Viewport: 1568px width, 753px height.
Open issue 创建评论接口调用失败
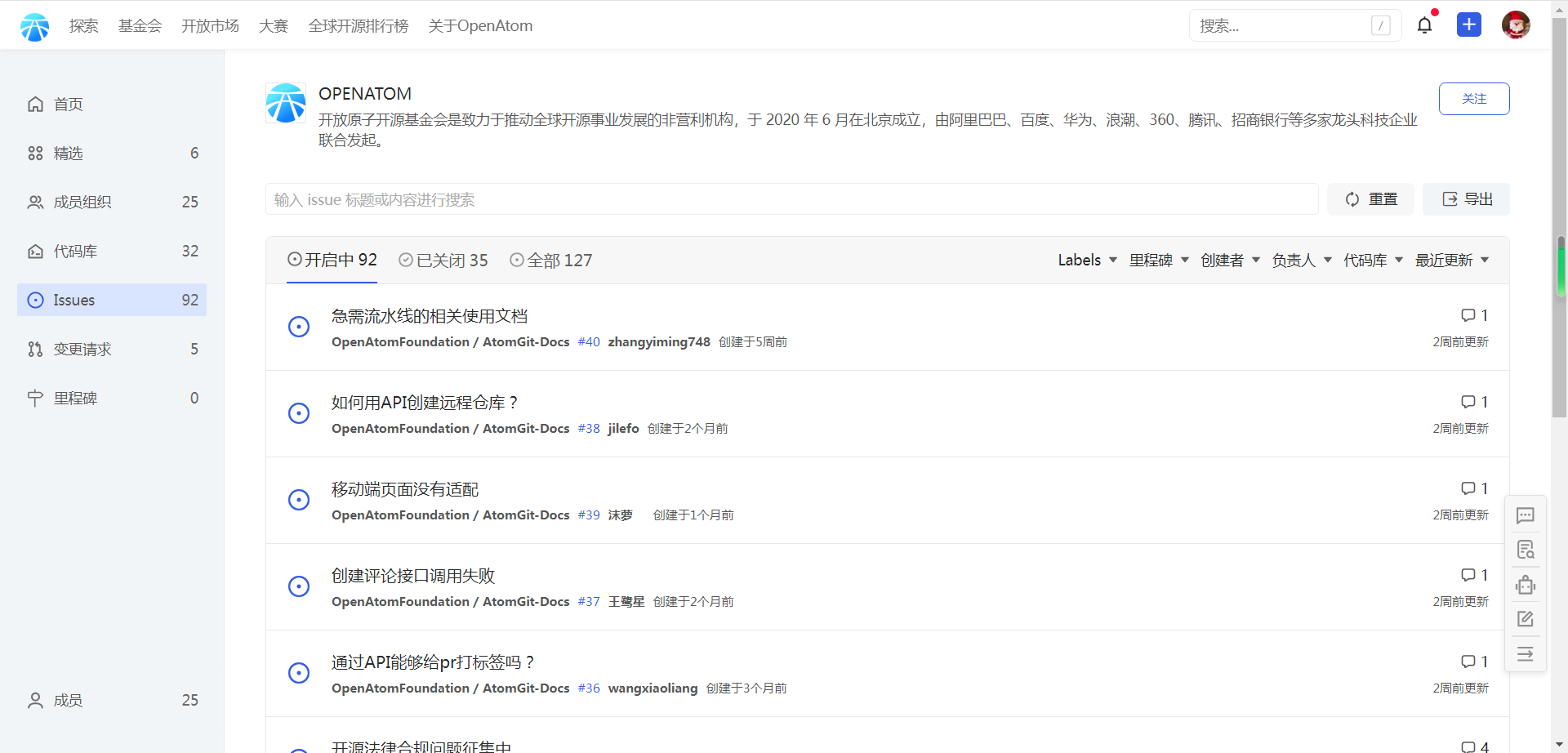tap(413, 576)
